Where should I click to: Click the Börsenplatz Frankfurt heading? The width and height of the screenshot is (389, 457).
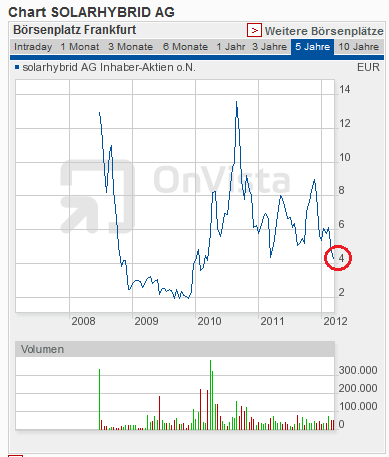tap(75, 30)
